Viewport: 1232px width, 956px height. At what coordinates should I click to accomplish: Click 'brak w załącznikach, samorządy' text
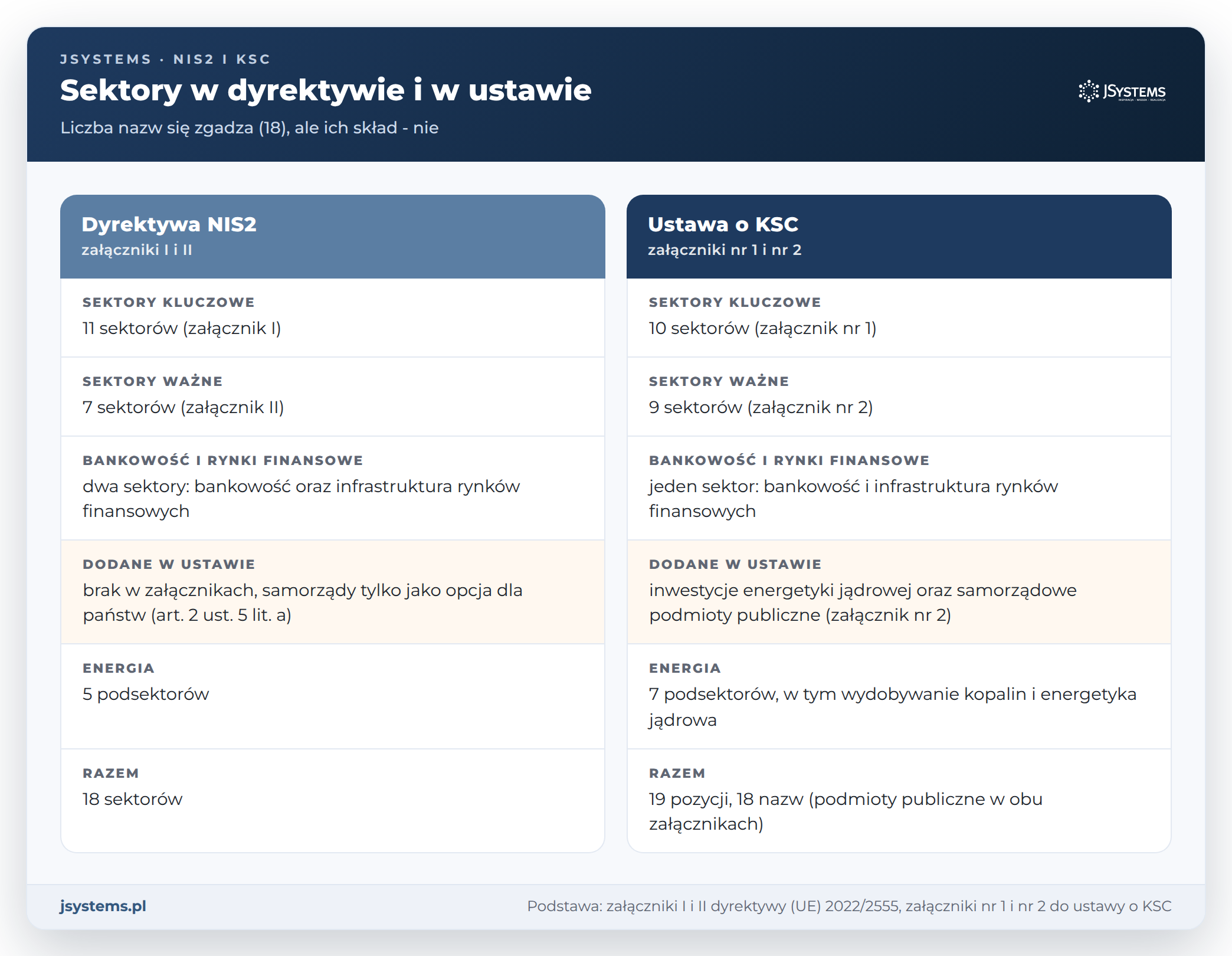pos(219,590)
